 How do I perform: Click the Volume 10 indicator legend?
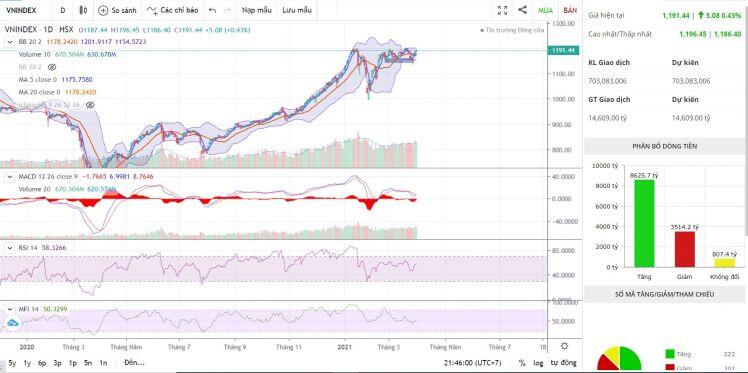tap(34, 54)
